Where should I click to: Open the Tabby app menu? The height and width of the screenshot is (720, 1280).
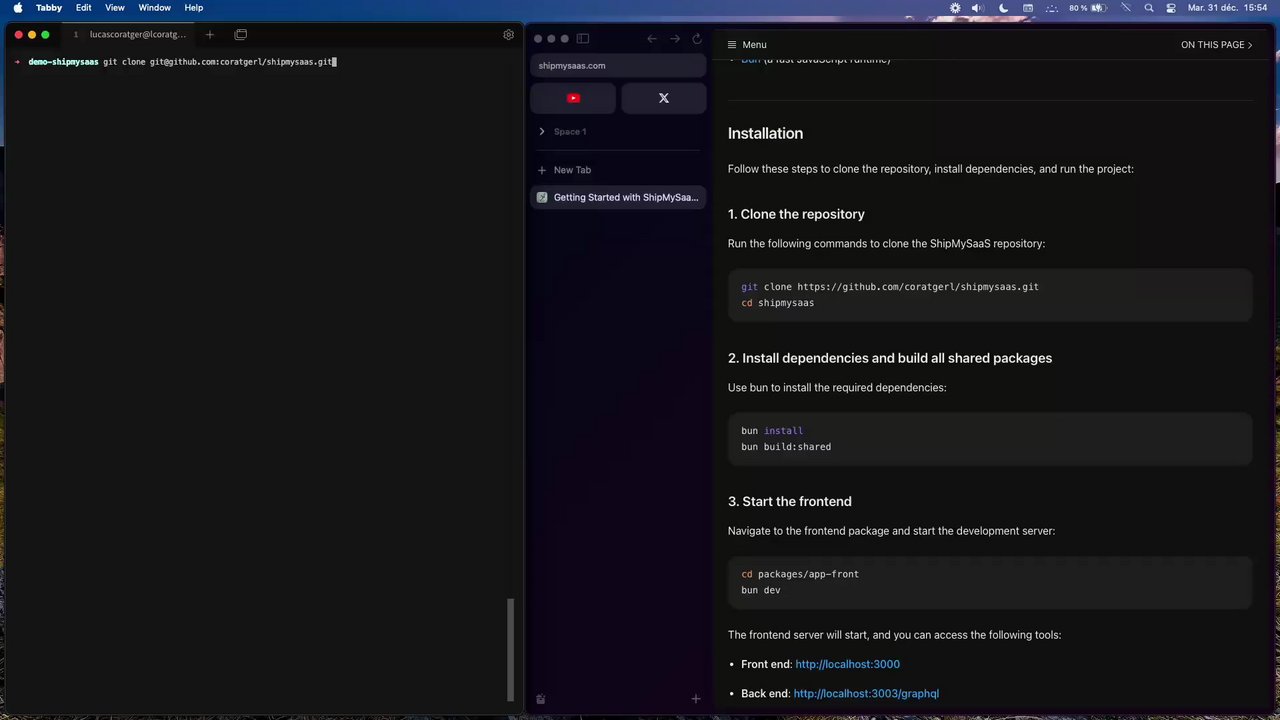pos(49,8)
